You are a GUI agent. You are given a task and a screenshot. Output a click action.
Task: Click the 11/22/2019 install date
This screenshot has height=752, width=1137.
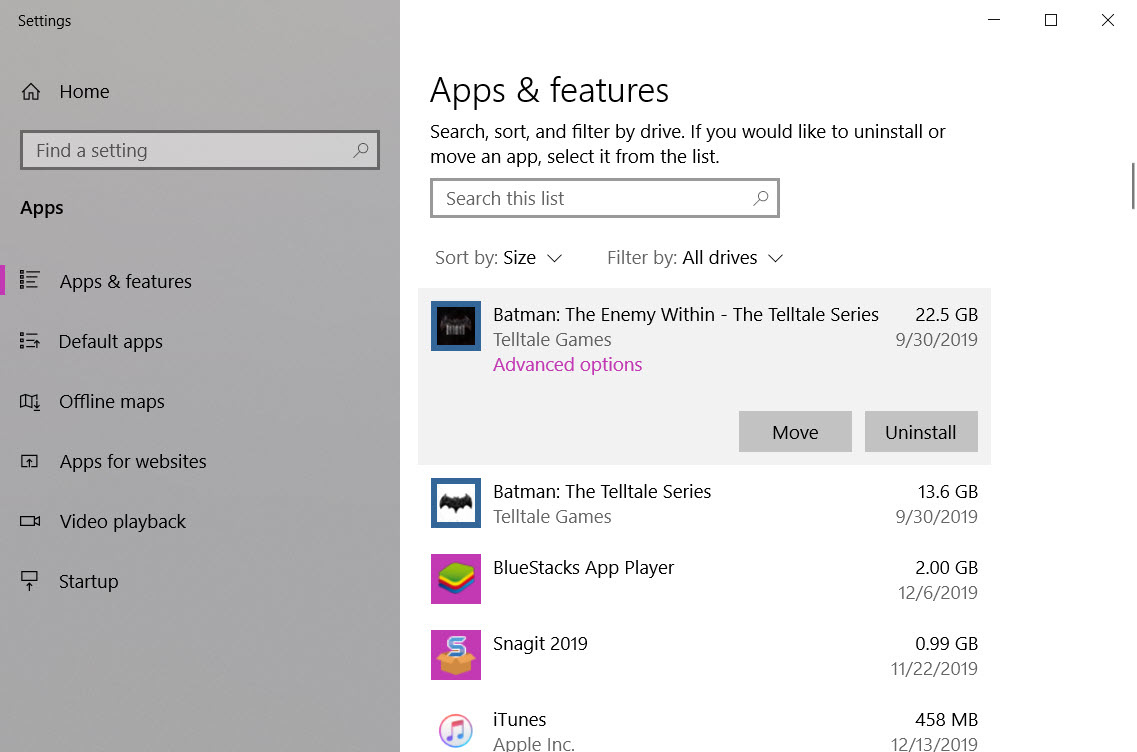pos(934,669)
